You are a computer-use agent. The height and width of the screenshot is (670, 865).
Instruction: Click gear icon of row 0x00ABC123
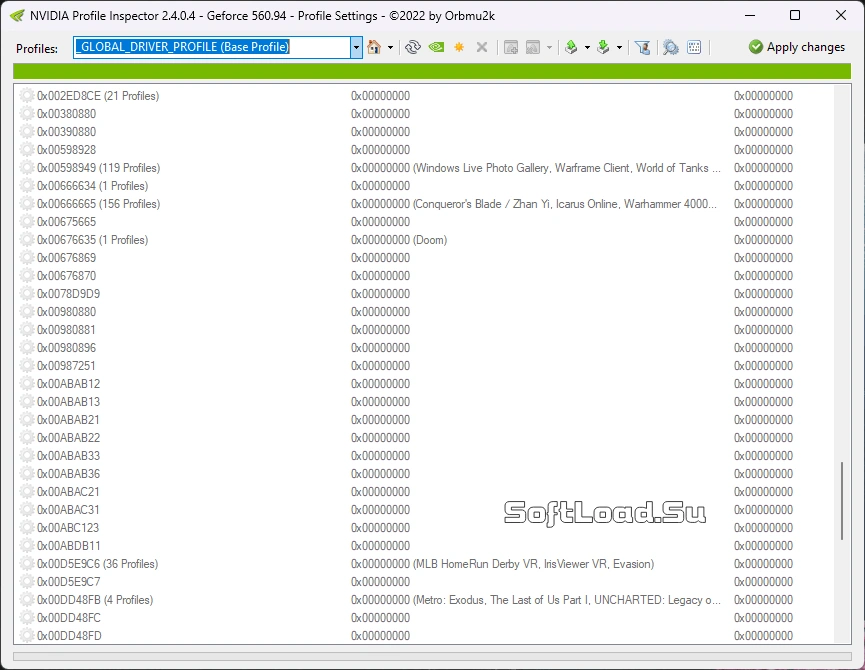point(27,528)
